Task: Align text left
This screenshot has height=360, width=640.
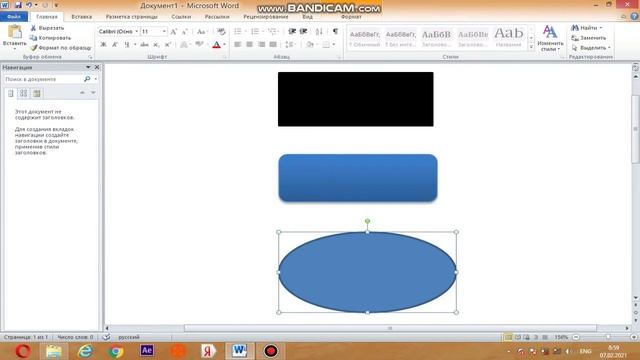Action: 238,44
